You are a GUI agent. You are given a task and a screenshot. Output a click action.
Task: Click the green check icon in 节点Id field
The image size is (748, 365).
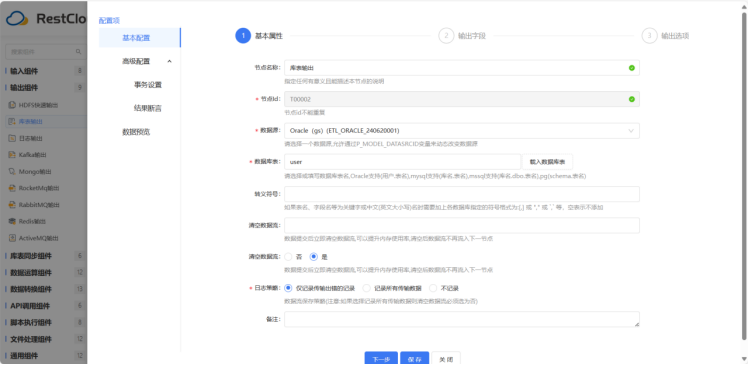pos(632,99)
